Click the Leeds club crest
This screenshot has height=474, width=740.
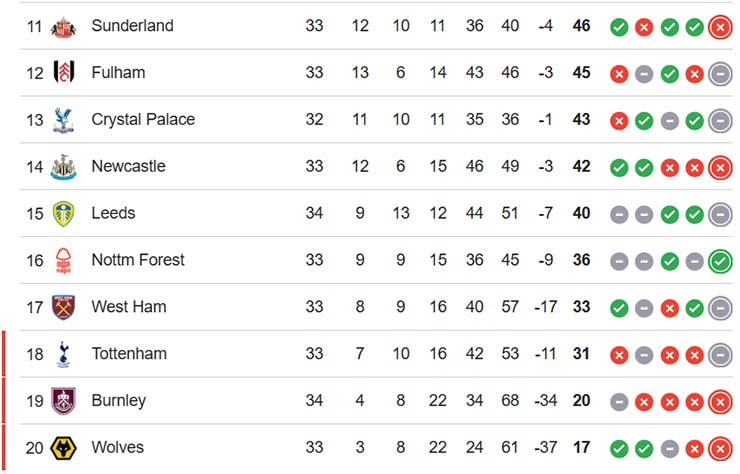[64, 214]
